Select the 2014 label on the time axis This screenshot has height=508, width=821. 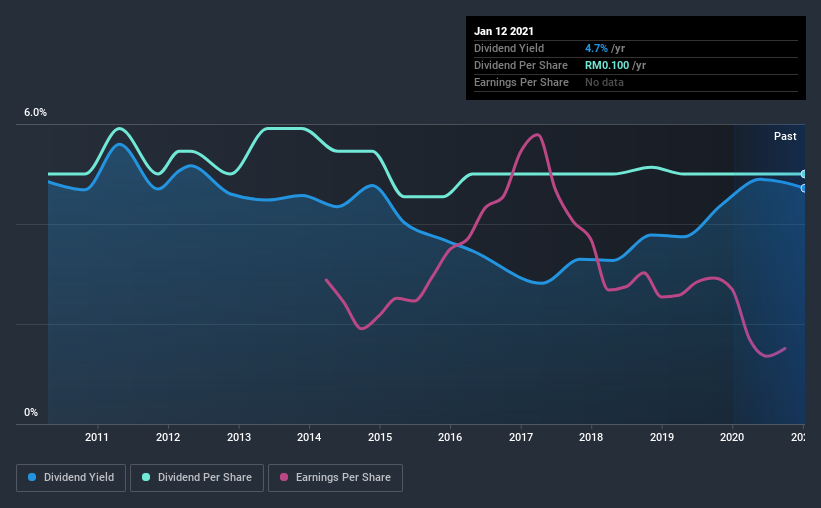[309, 437]
